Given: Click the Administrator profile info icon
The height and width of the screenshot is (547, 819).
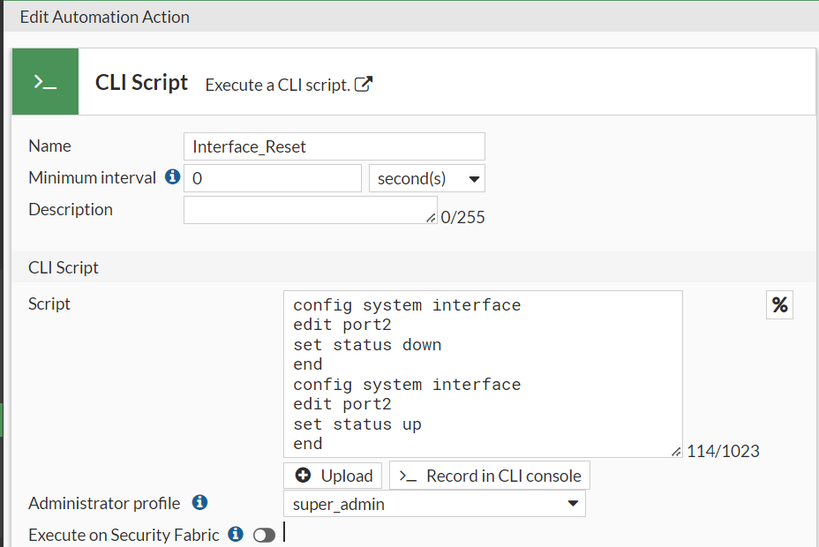Looking at the screenshot, I should 199,502.
